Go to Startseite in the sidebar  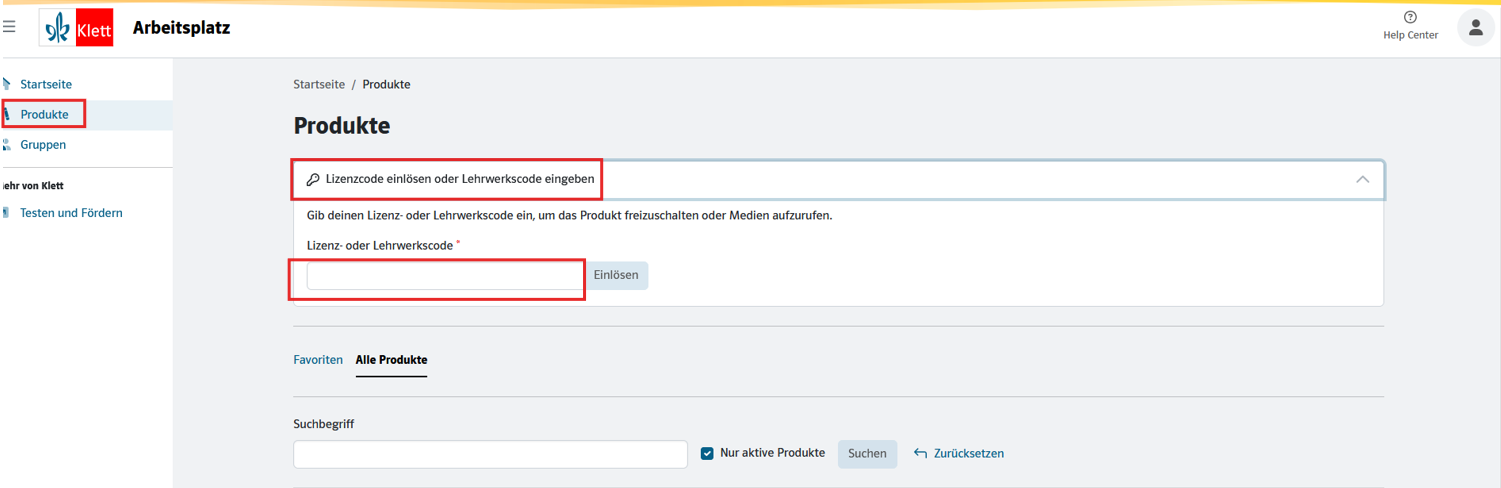click(x=46, y=84)
